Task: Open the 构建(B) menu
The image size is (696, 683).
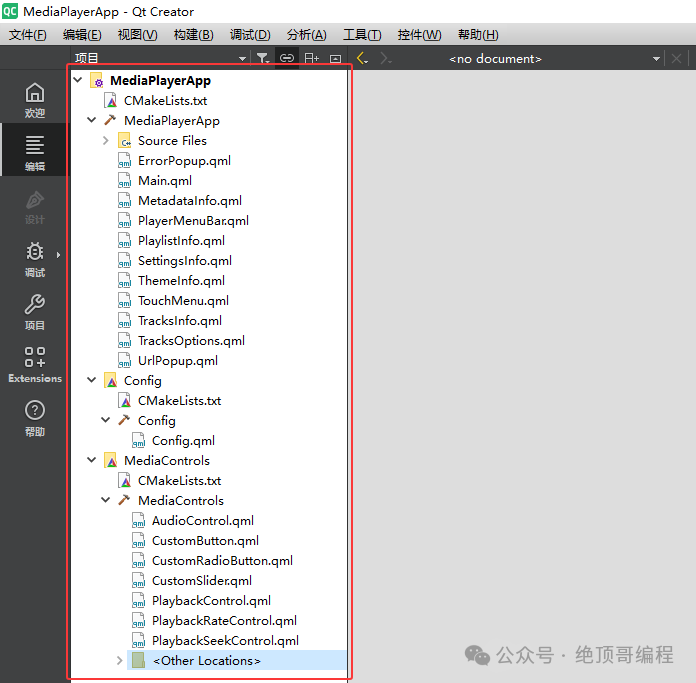Action: point(194,35)
